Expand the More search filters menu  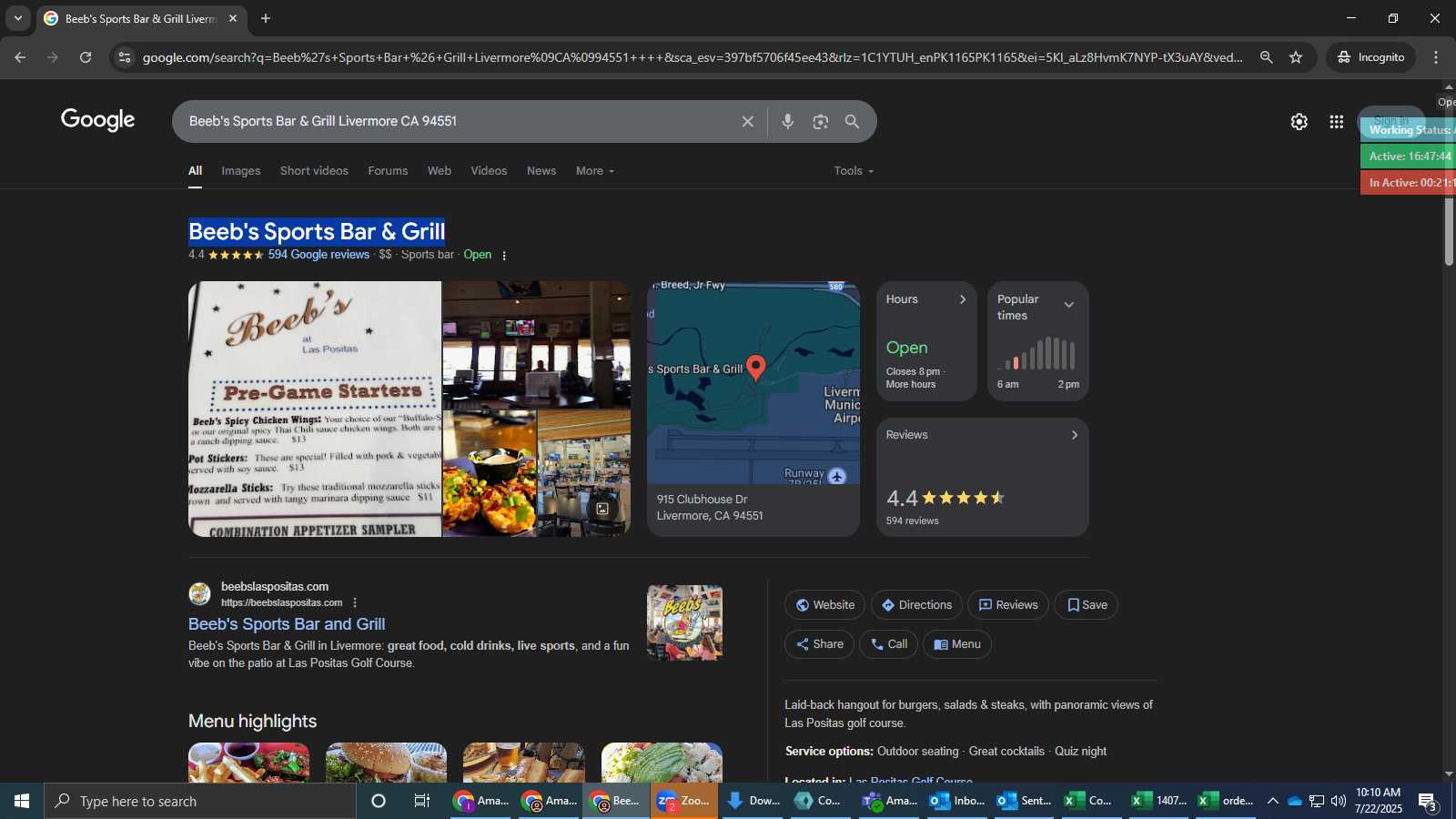point(595,171)
